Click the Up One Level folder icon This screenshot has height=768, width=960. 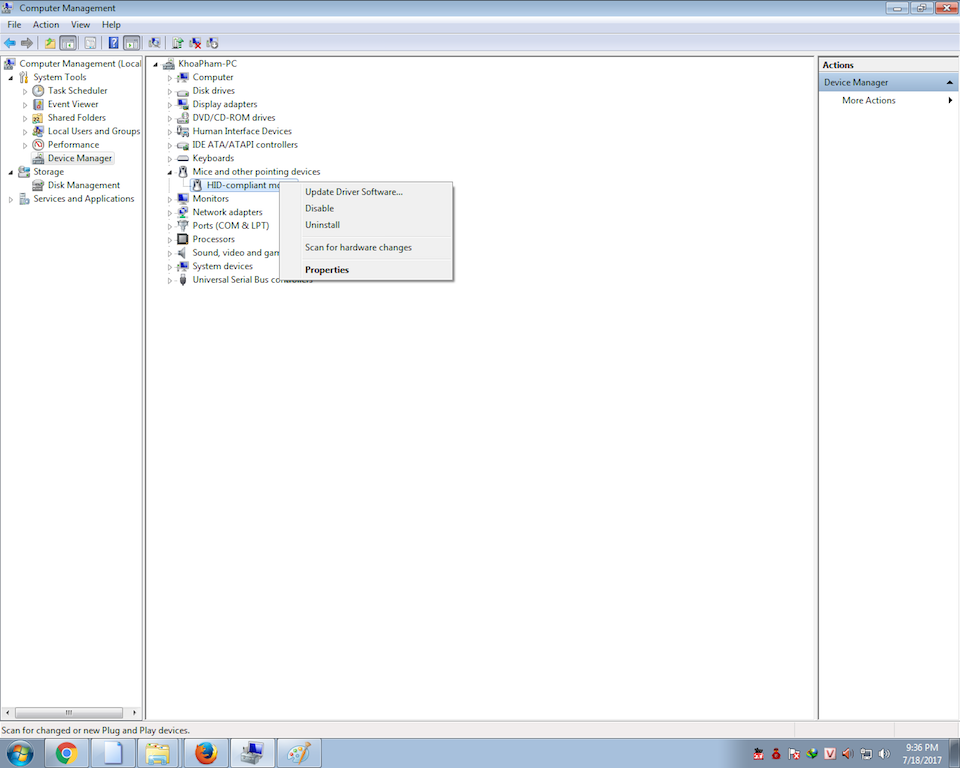coord(50,43)
